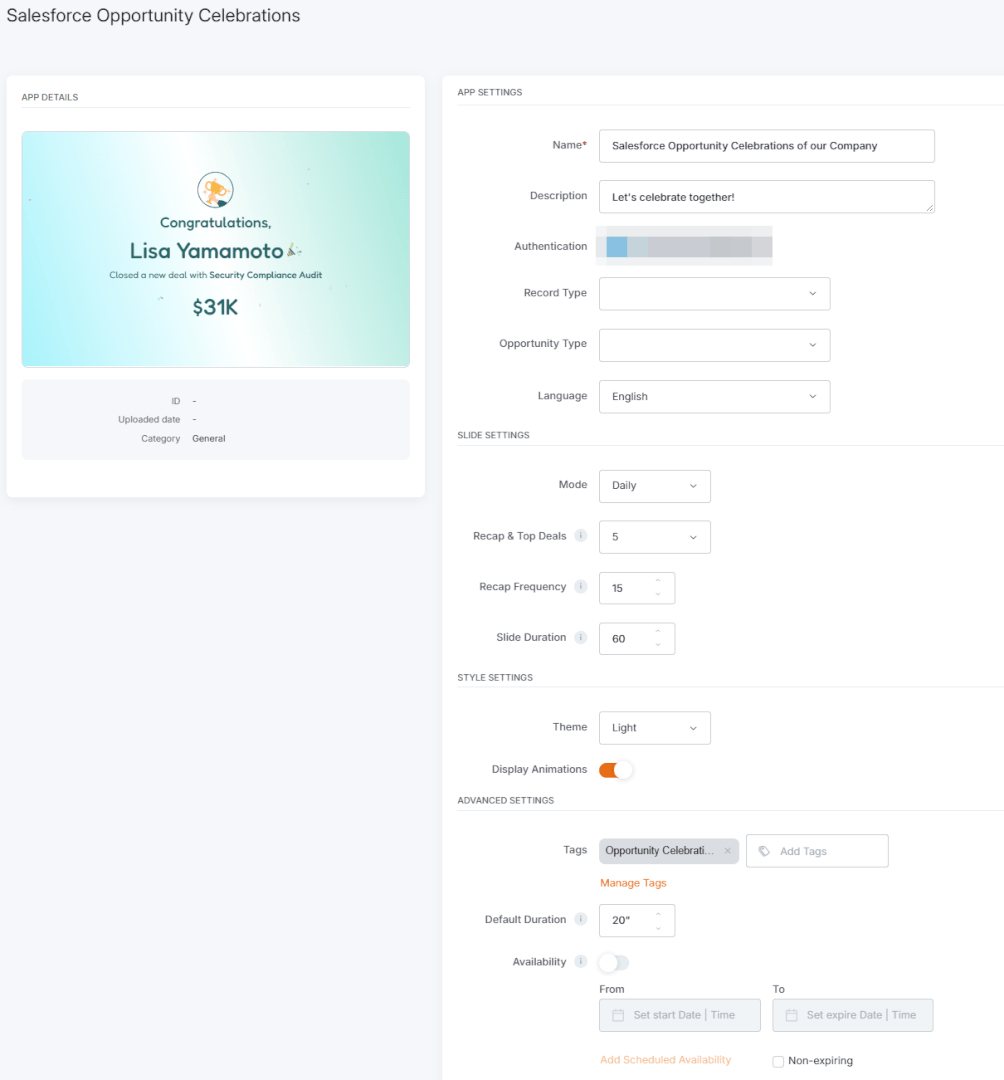Click Add Scheduled Availability link
1004x1080 pixels.
(x=665, y=1060)
